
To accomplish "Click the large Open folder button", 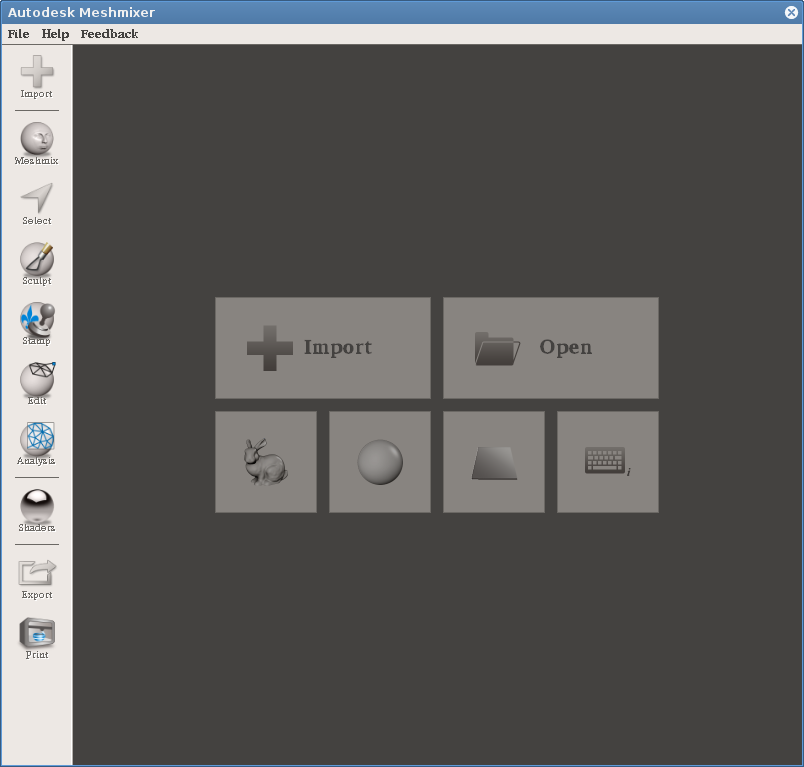I will click(551, 348).
